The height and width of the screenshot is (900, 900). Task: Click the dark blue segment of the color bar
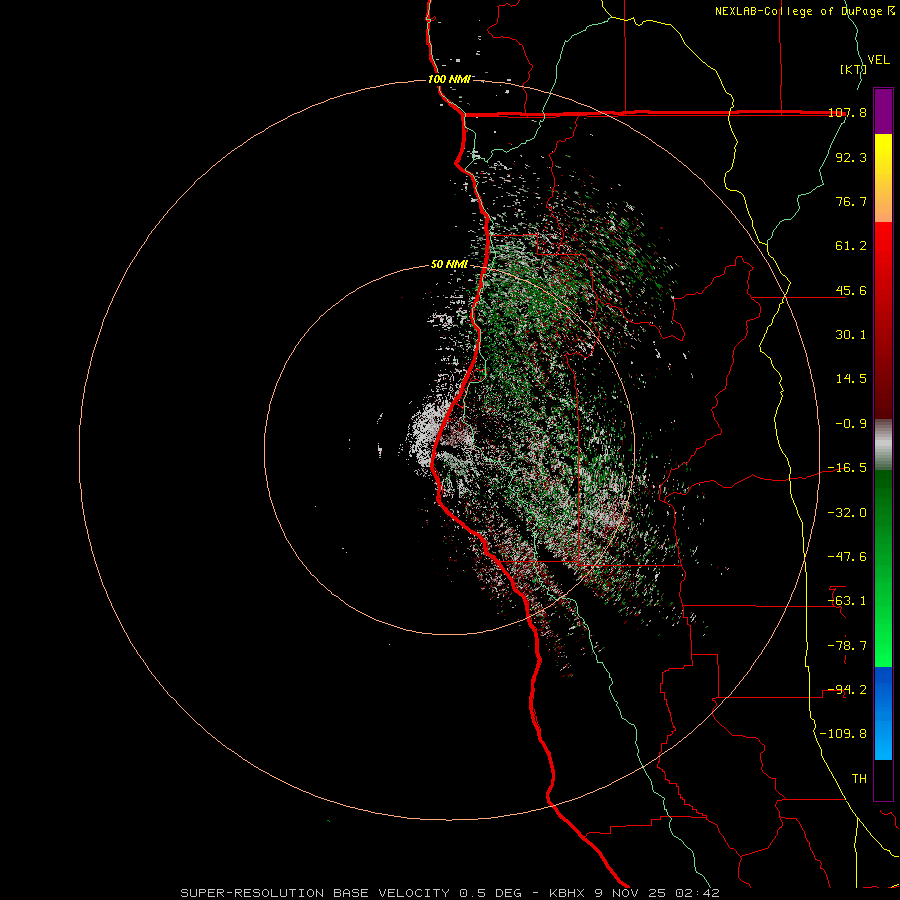coord(883,686)
